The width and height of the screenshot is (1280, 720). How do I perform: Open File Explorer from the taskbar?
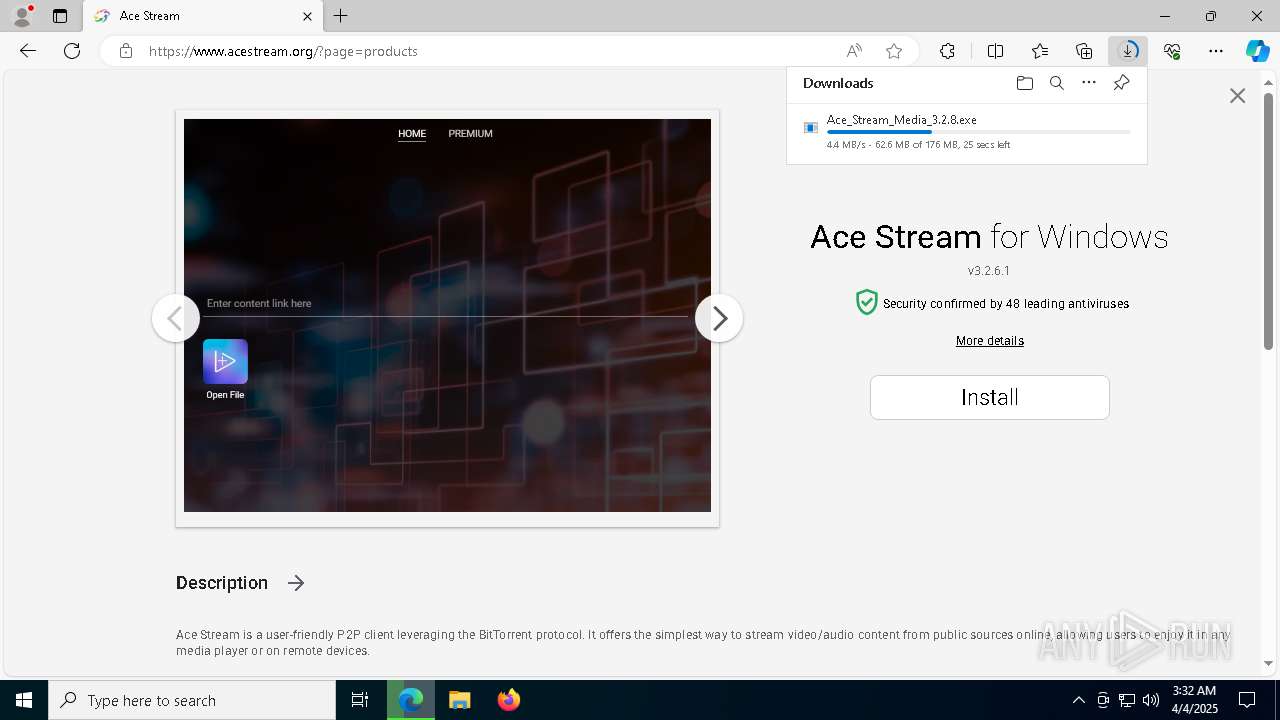point(460,700)
